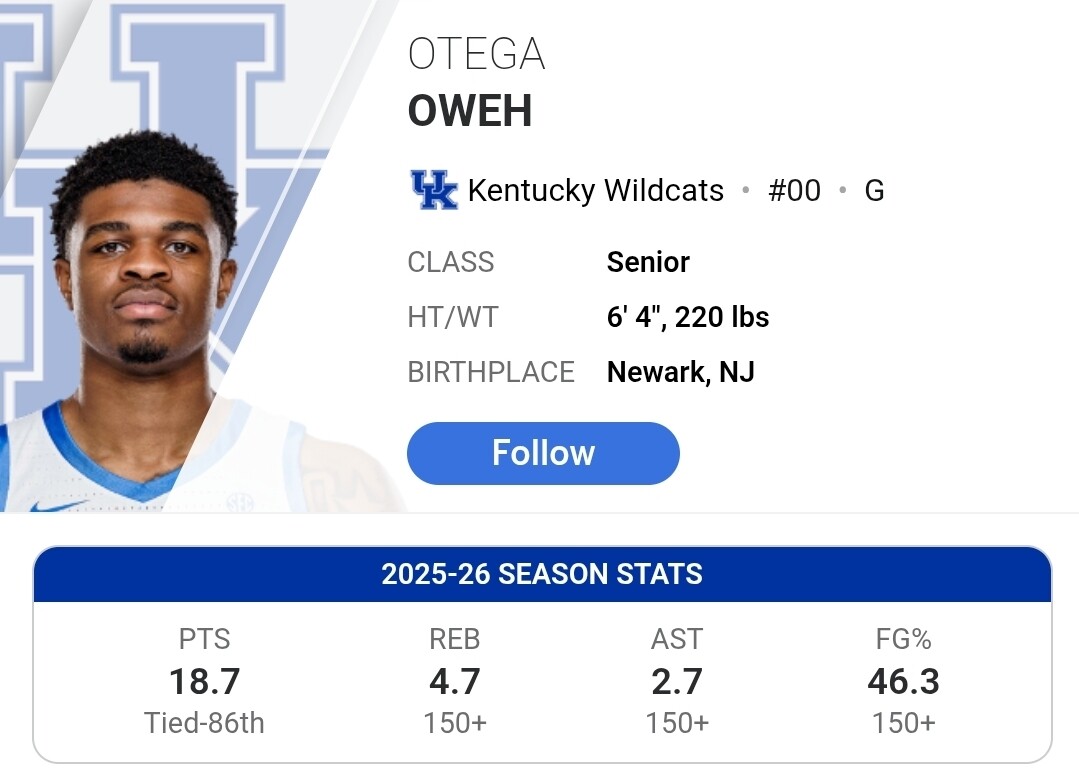Select the 2025-26 Season Stats header
The width and height of the screenshot is (1079, 774).
541,574
